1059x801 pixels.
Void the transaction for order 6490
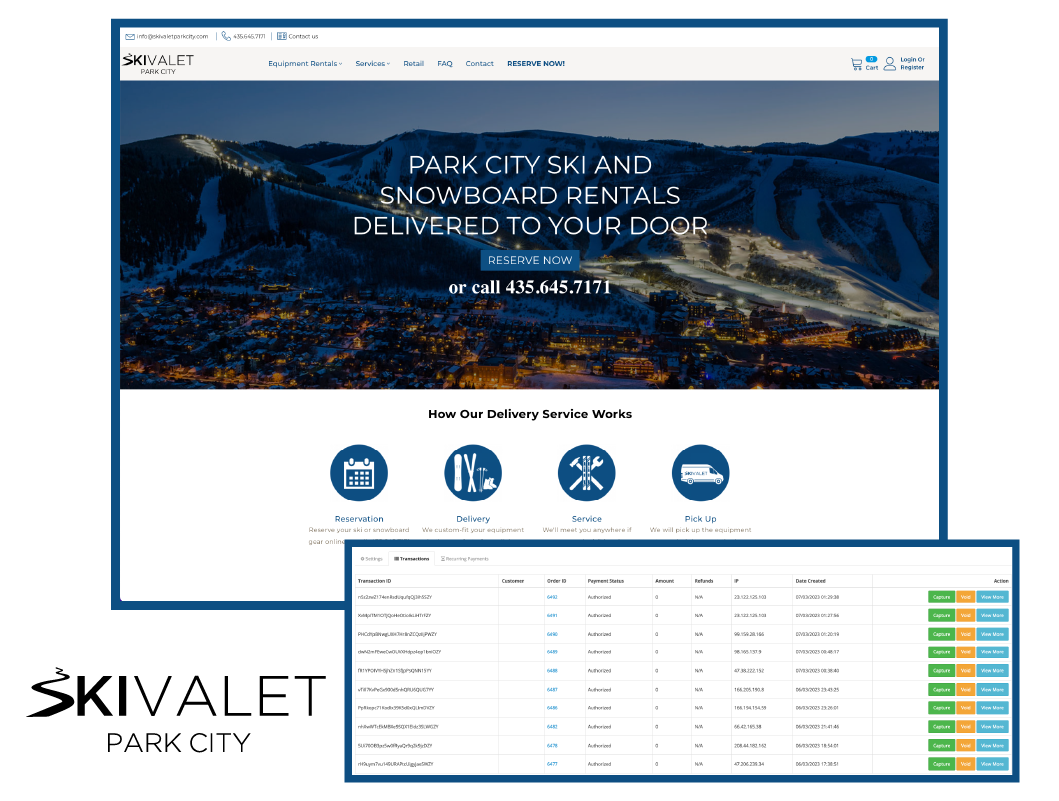click(965, 634)
